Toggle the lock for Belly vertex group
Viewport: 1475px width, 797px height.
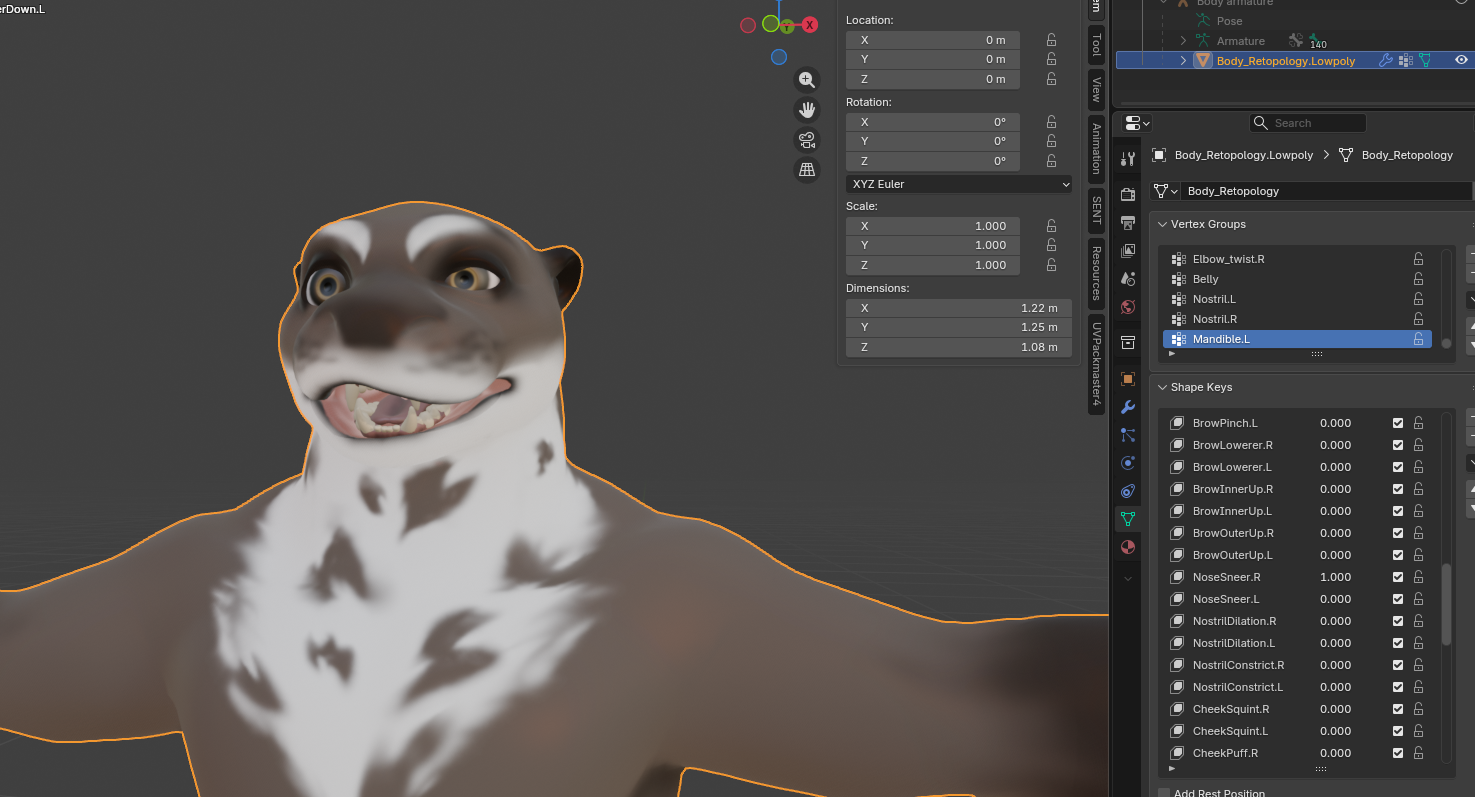pyautogui.click(x=1418, y=279)
